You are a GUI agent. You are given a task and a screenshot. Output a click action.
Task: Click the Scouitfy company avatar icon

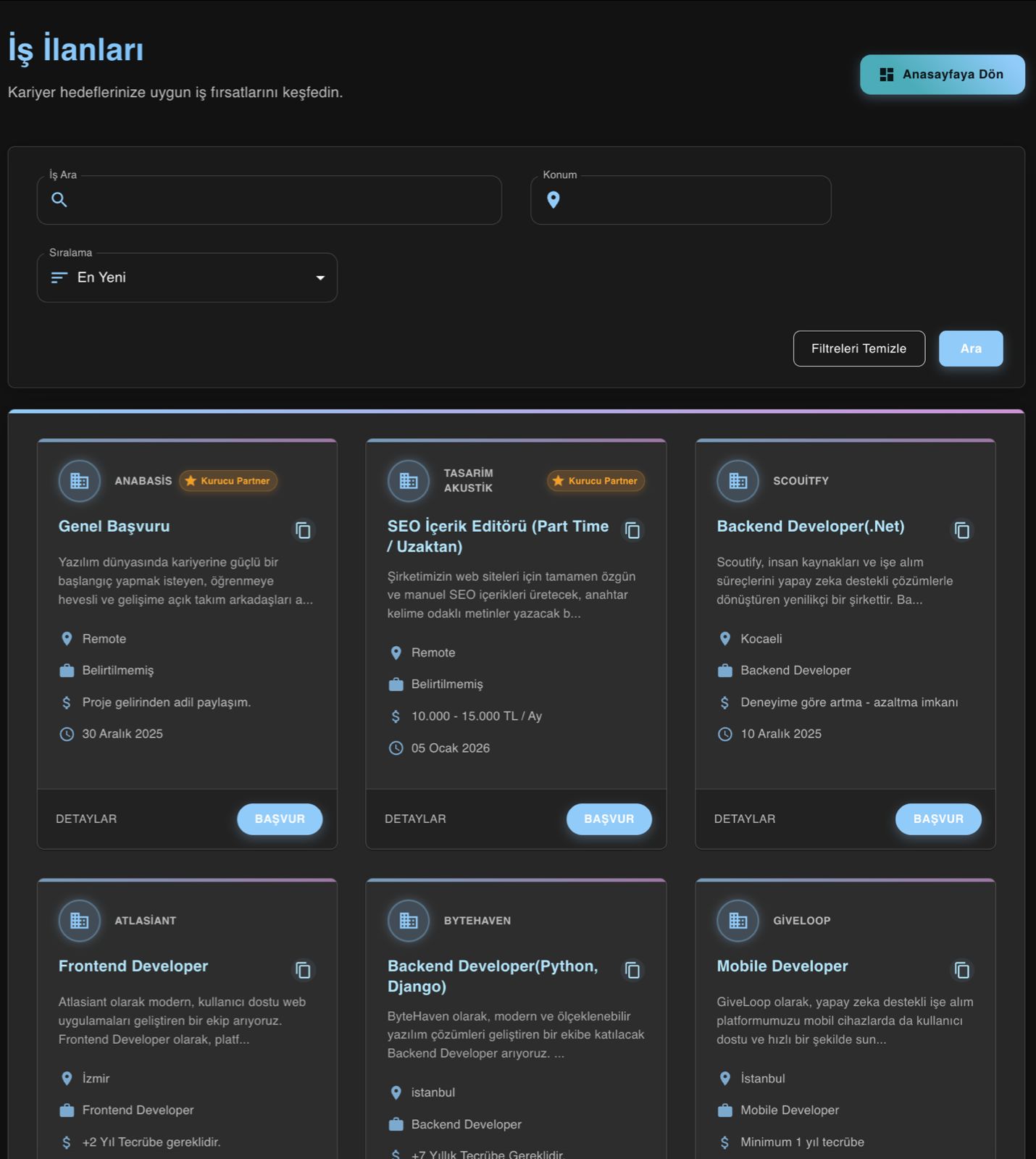(738, 480)
